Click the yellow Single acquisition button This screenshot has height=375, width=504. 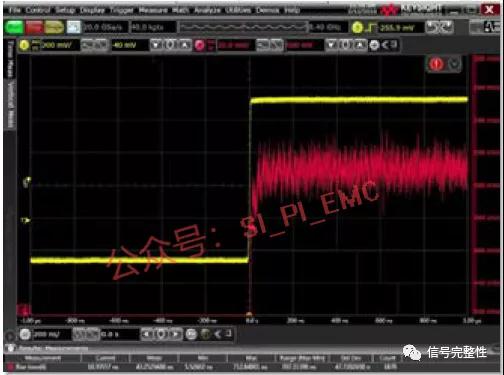54,27
